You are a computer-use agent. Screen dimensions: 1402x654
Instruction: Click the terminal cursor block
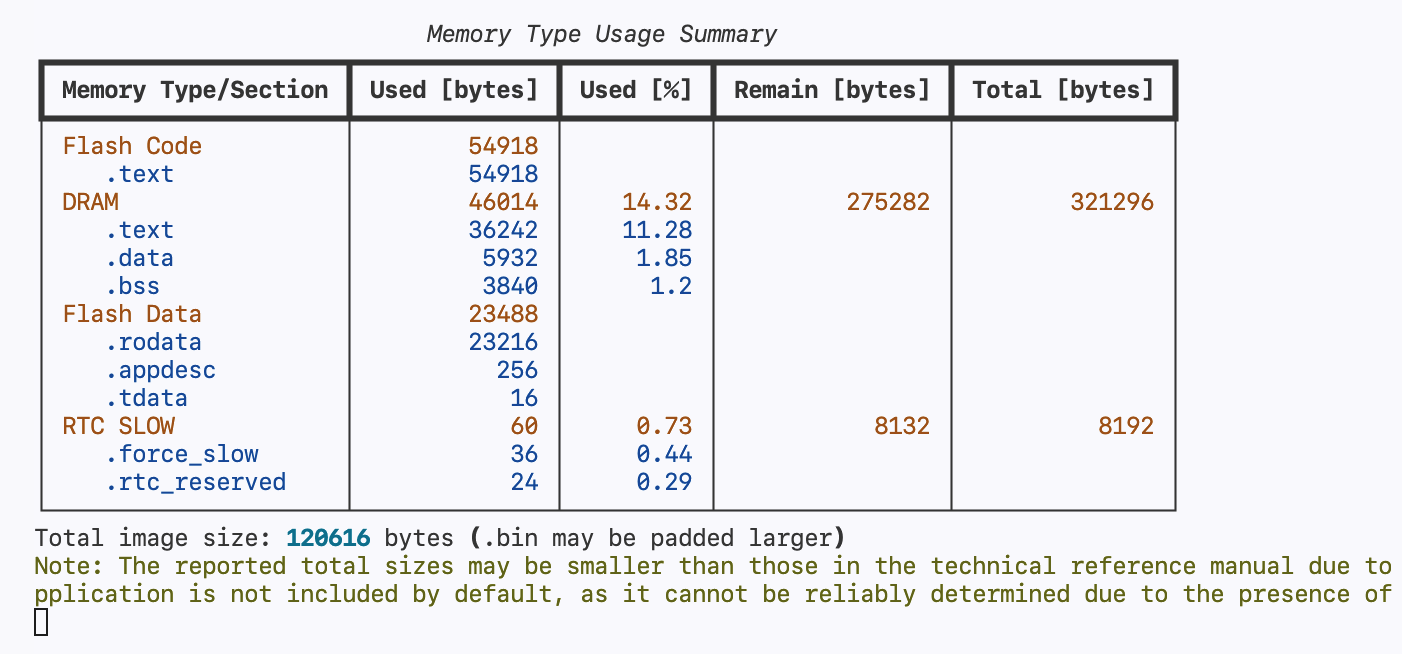point(41,622)
